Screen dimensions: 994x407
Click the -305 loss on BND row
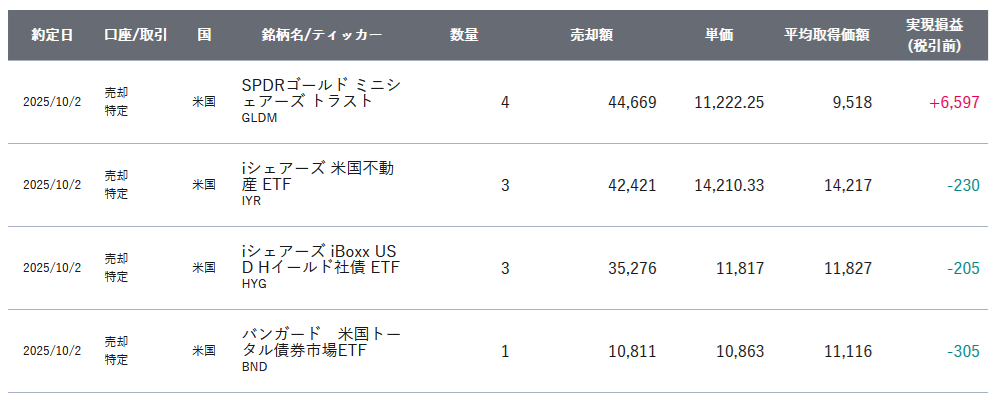coord(963,351)
